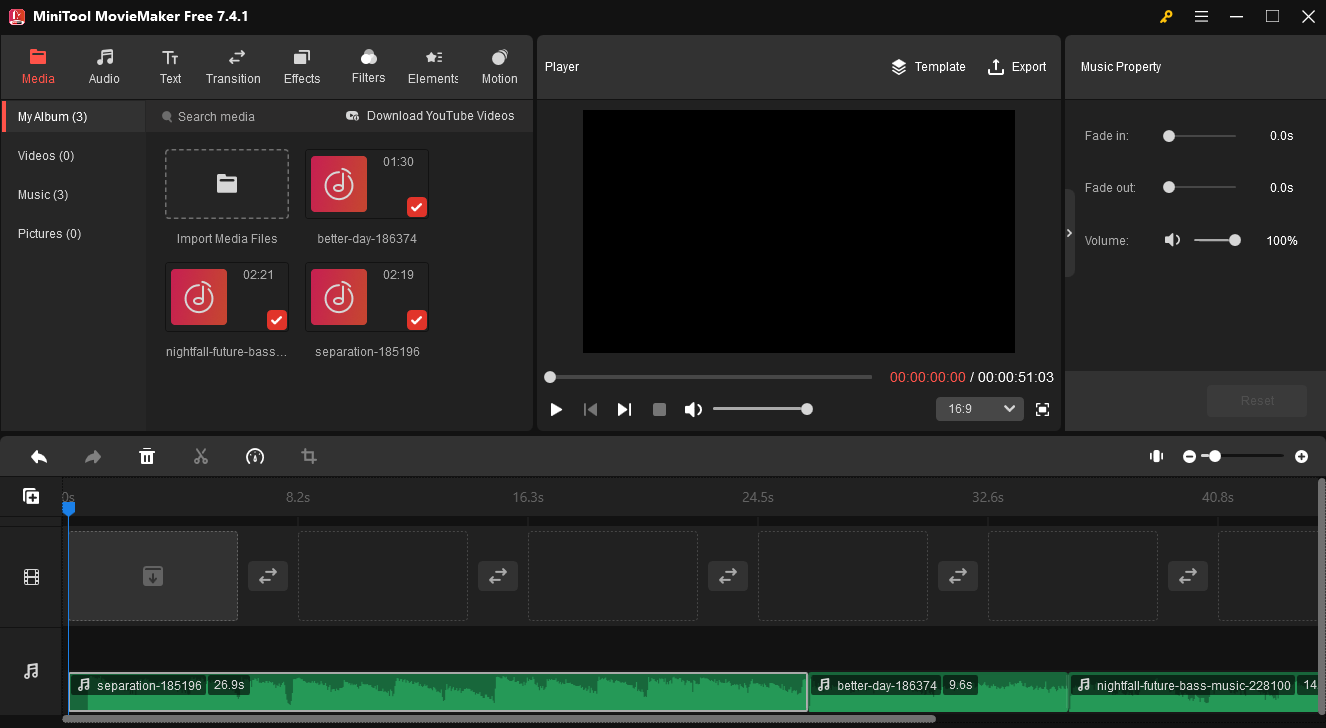Select the Crop tool
The height and width of the screenshot is (728, 1326).
click(309, 457)
